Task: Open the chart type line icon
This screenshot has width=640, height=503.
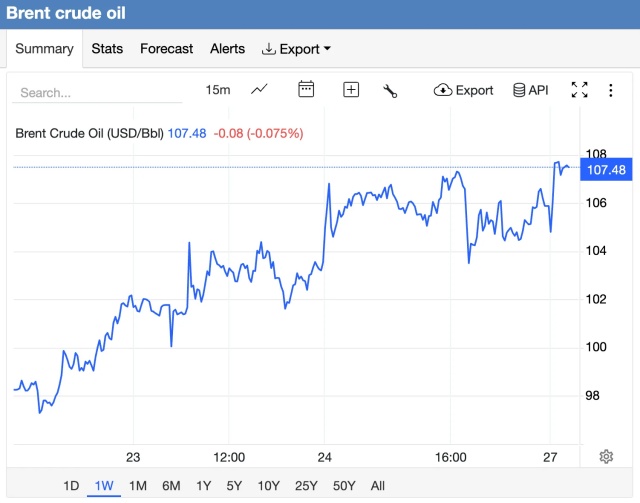Action: point(259,90)
